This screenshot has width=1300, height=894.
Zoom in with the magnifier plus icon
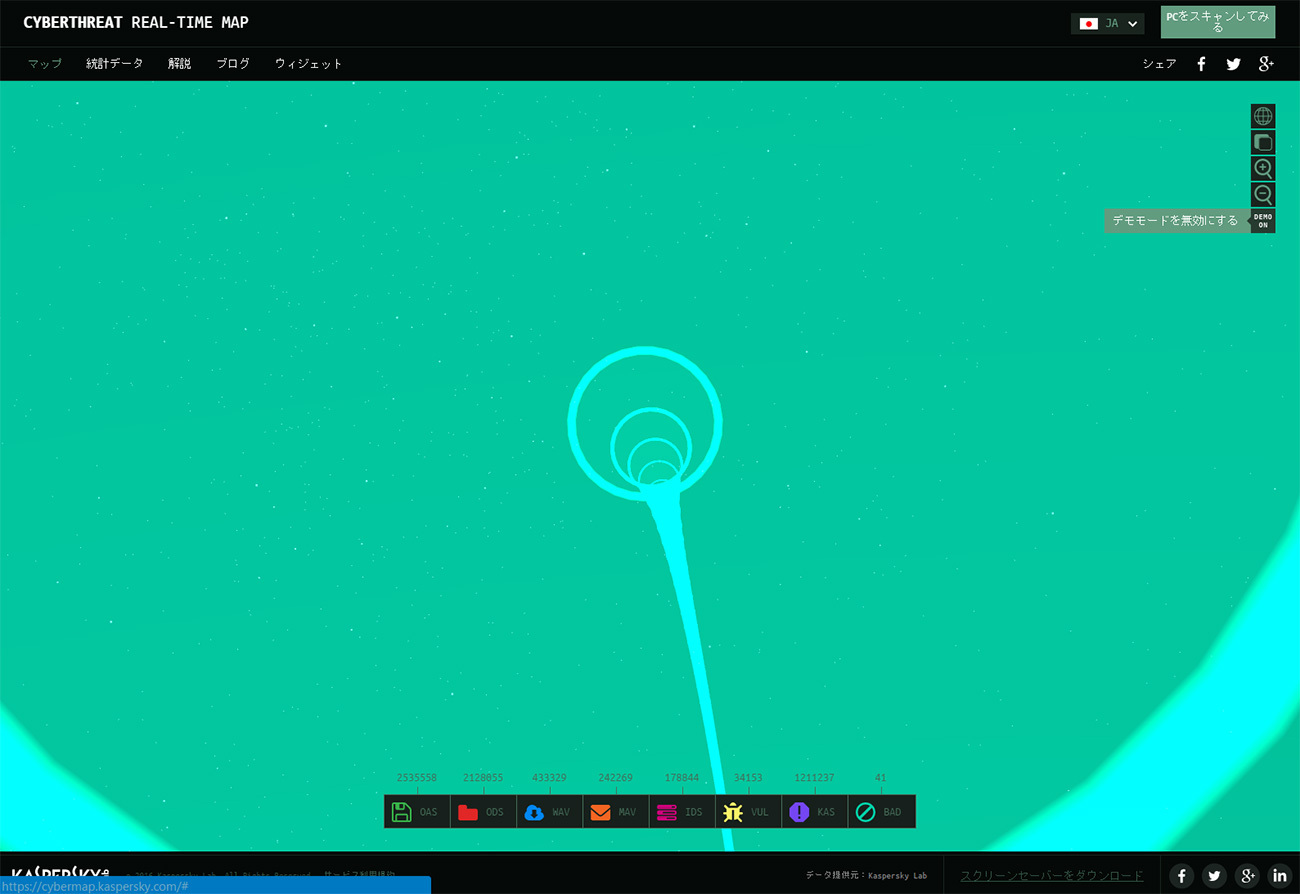point(1263,168)
